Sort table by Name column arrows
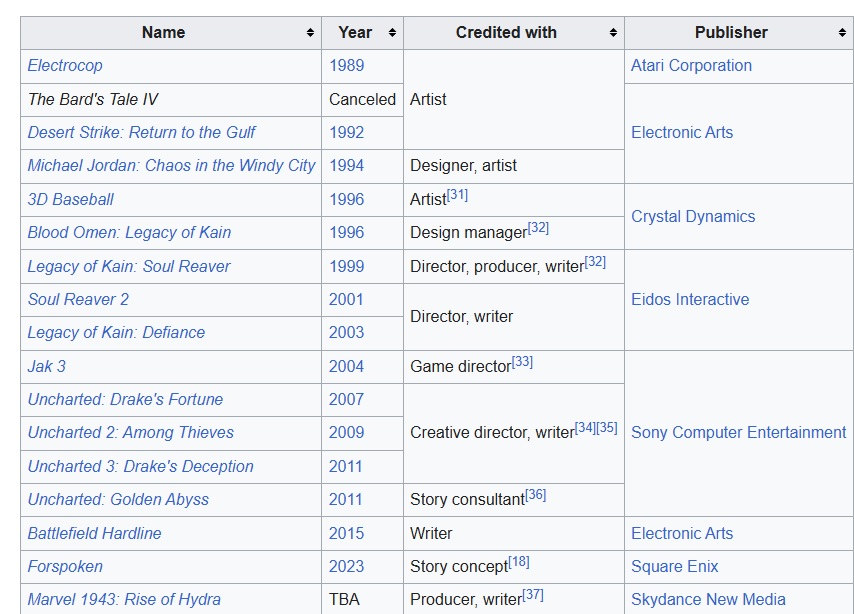Viewport: 854px width, 614px height. click(310, 33)
